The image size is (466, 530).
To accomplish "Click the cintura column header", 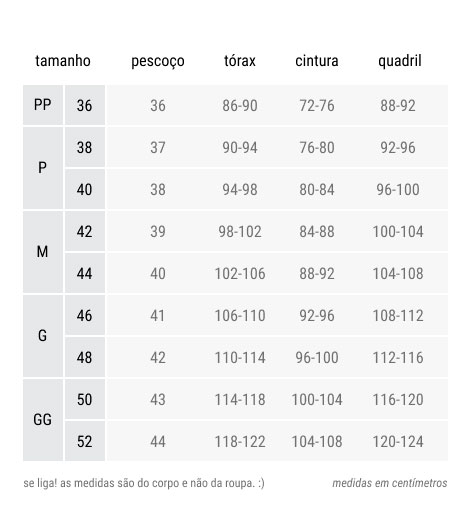I will 317,61.
